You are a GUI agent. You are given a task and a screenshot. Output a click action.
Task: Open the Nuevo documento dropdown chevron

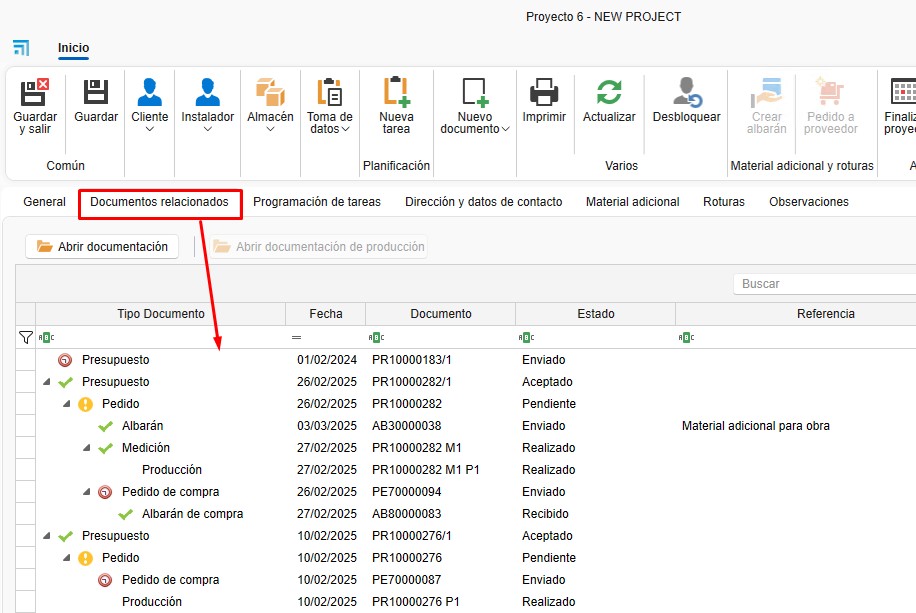(505, 129)
